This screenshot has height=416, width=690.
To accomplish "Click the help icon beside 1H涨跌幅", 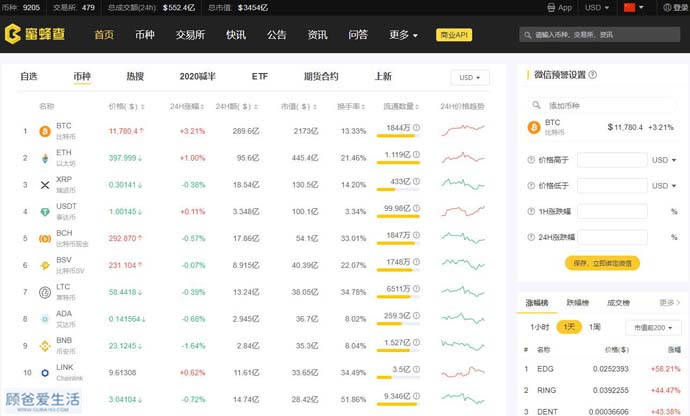I will (x=531, y=211).
